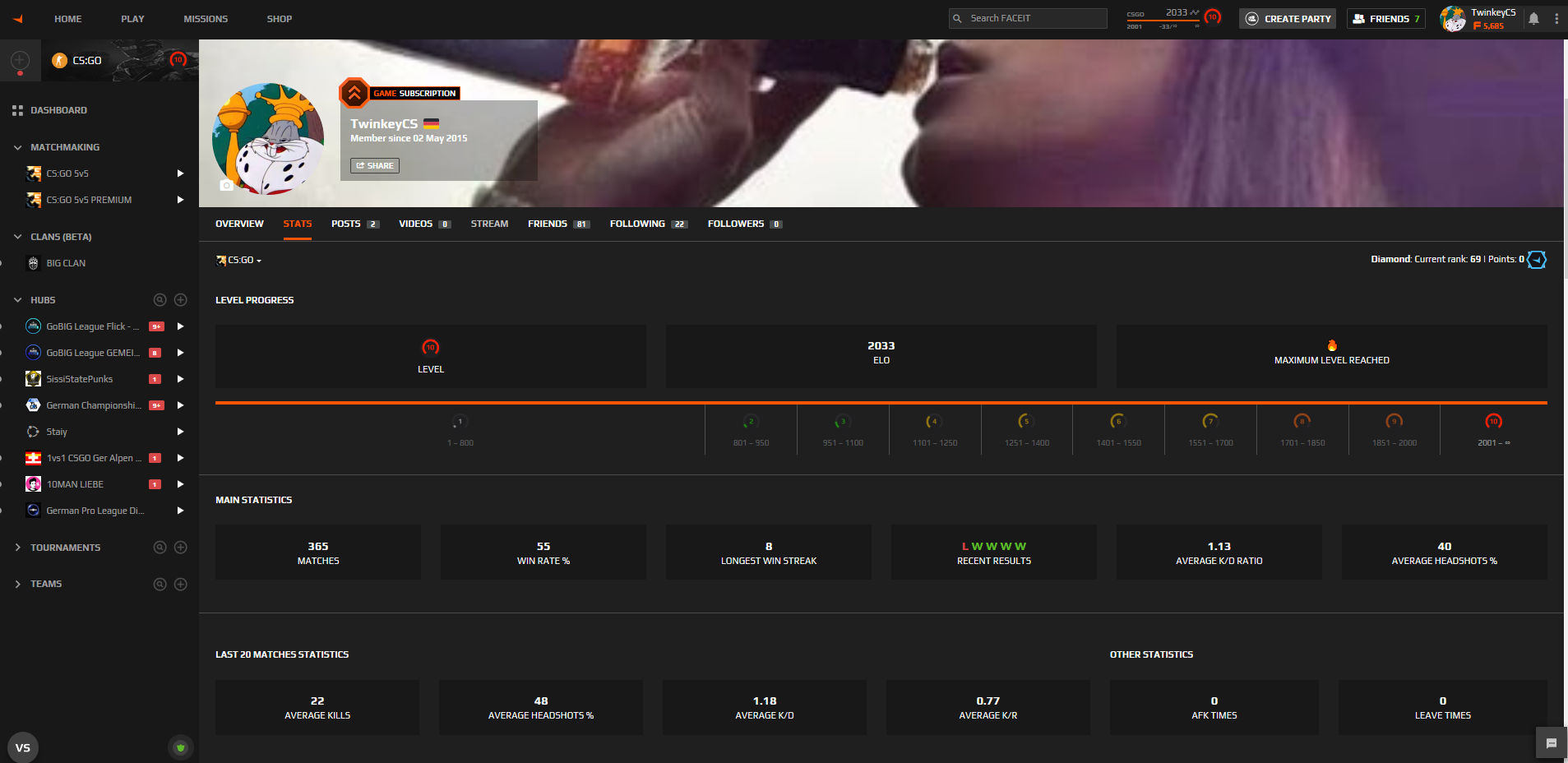Click the level 10 badge in header
This screenshot has width=1568, height=763.
(1213, 17)
